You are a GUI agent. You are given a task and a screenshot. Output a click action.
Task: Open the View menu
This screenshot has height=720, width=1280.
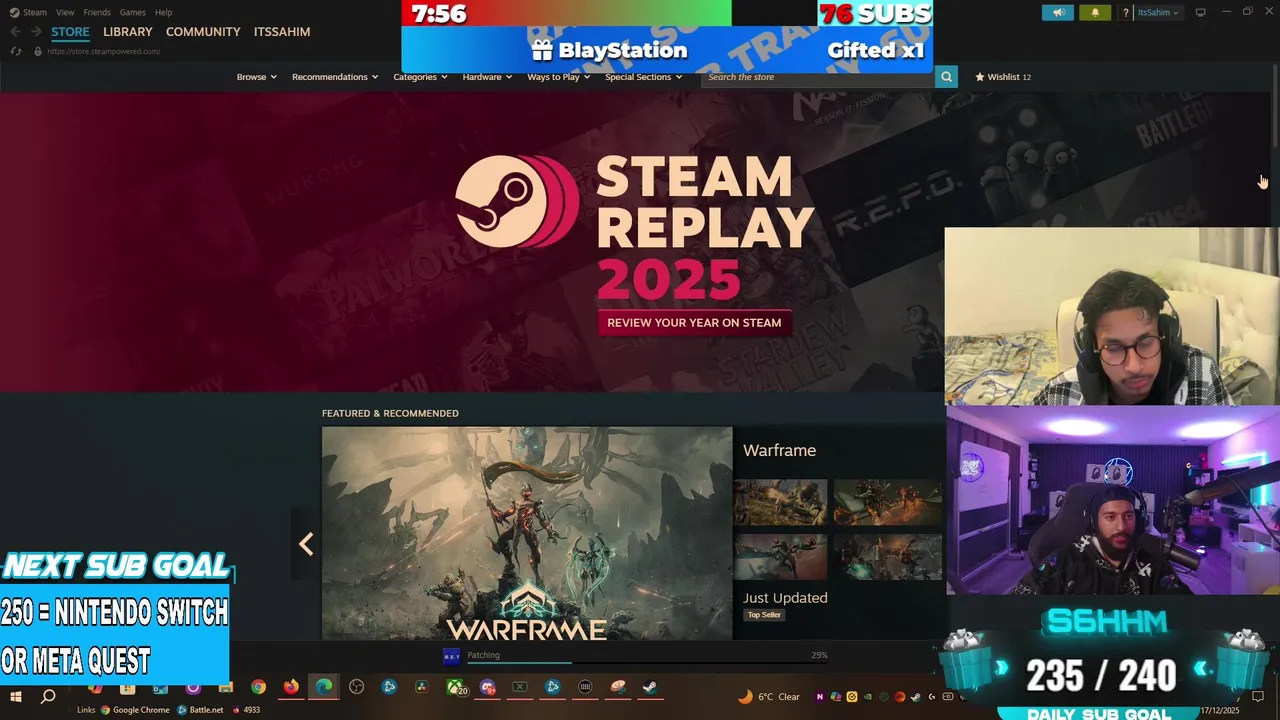(65, 12)
